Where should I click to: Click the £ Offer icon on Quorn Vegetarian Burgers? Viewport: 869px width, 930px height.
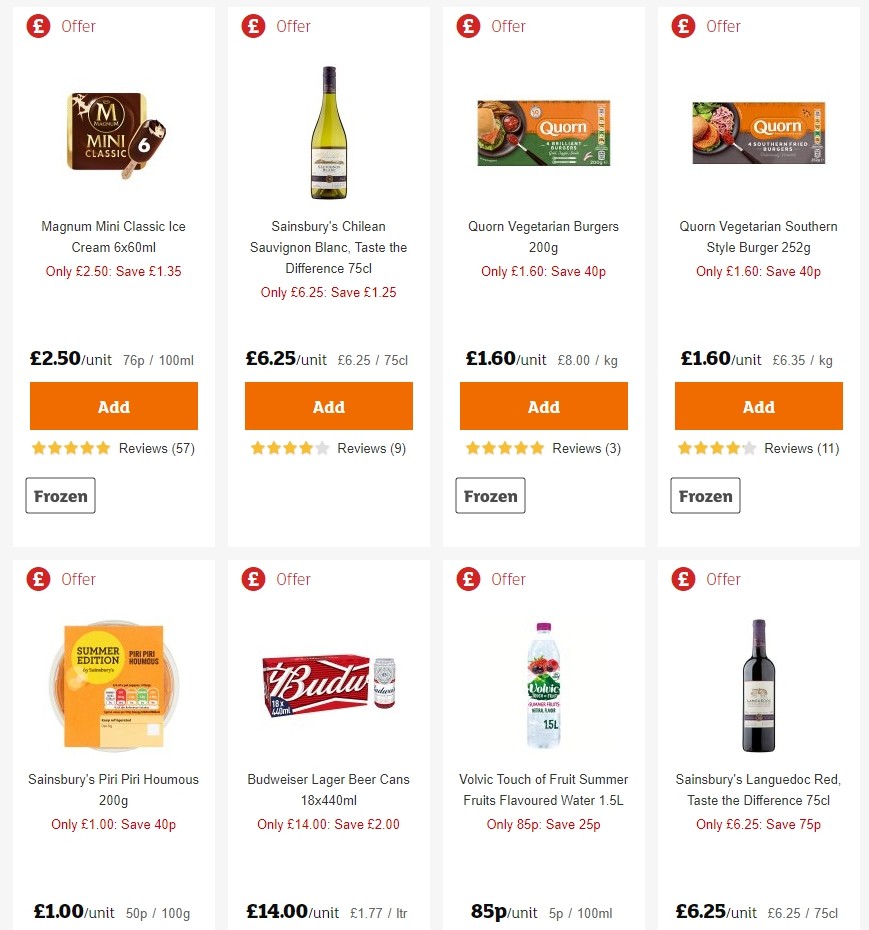coord(468,26)
